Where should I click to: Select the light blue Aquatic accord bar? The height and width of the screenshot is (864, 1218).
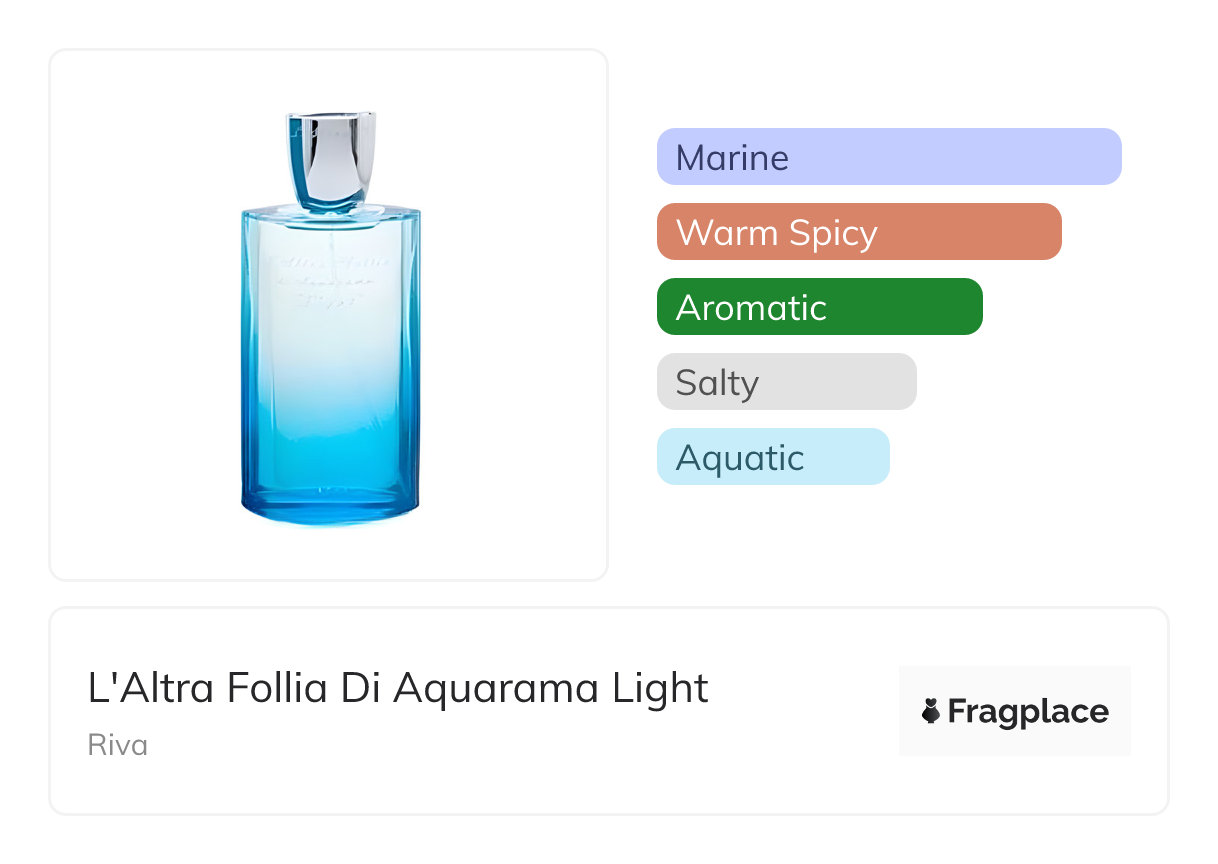click(x=772, y=457)
